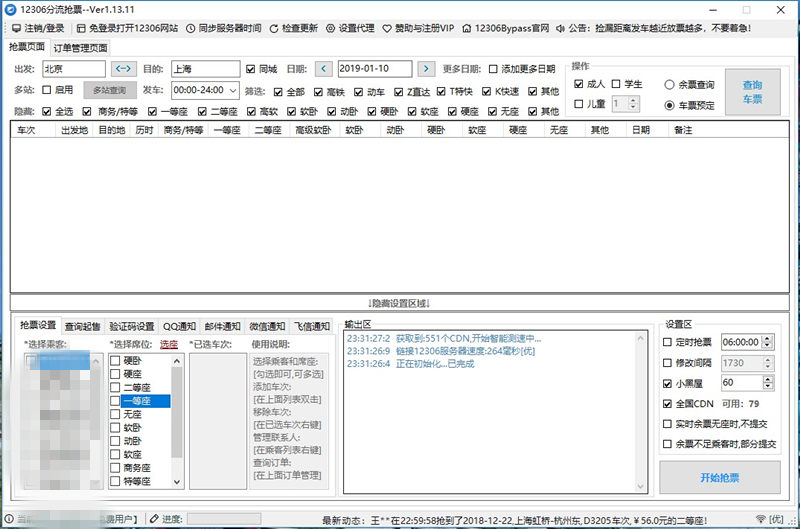The width and height of the screenshot is (800, 529).
Task: Select 车票预定 radio button
Action: coord(669,105)
